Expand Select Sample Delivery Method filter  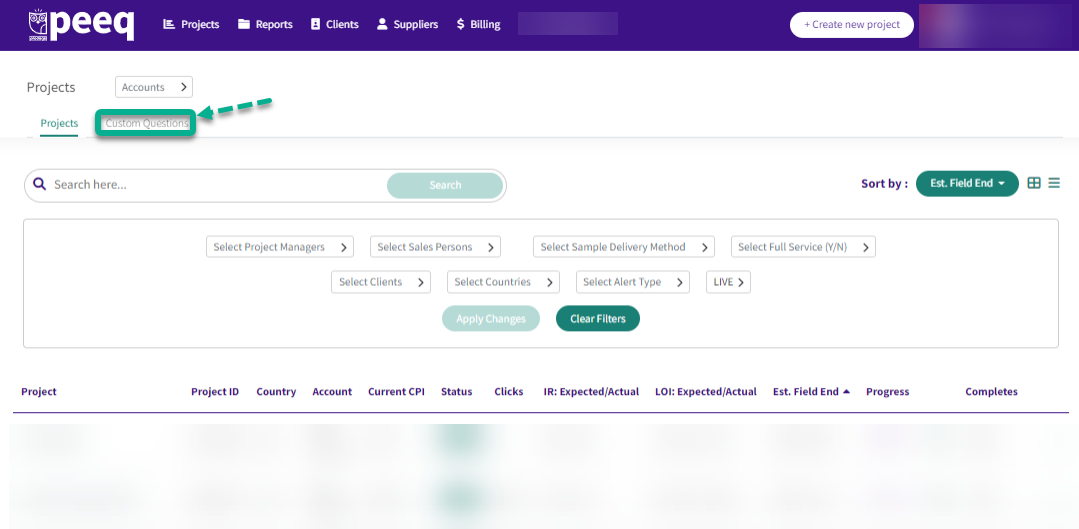click(x=623, y=247)
